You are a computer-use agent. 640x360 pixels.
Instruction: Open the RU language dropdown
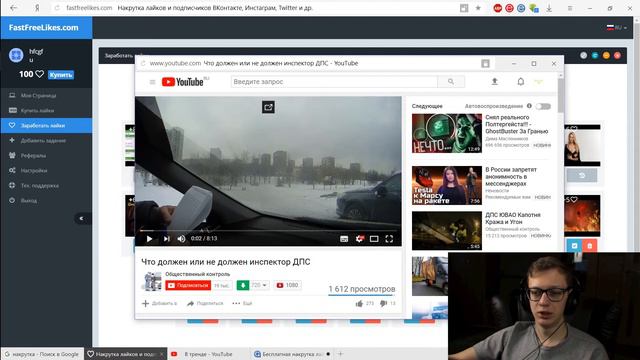(617, 28)
